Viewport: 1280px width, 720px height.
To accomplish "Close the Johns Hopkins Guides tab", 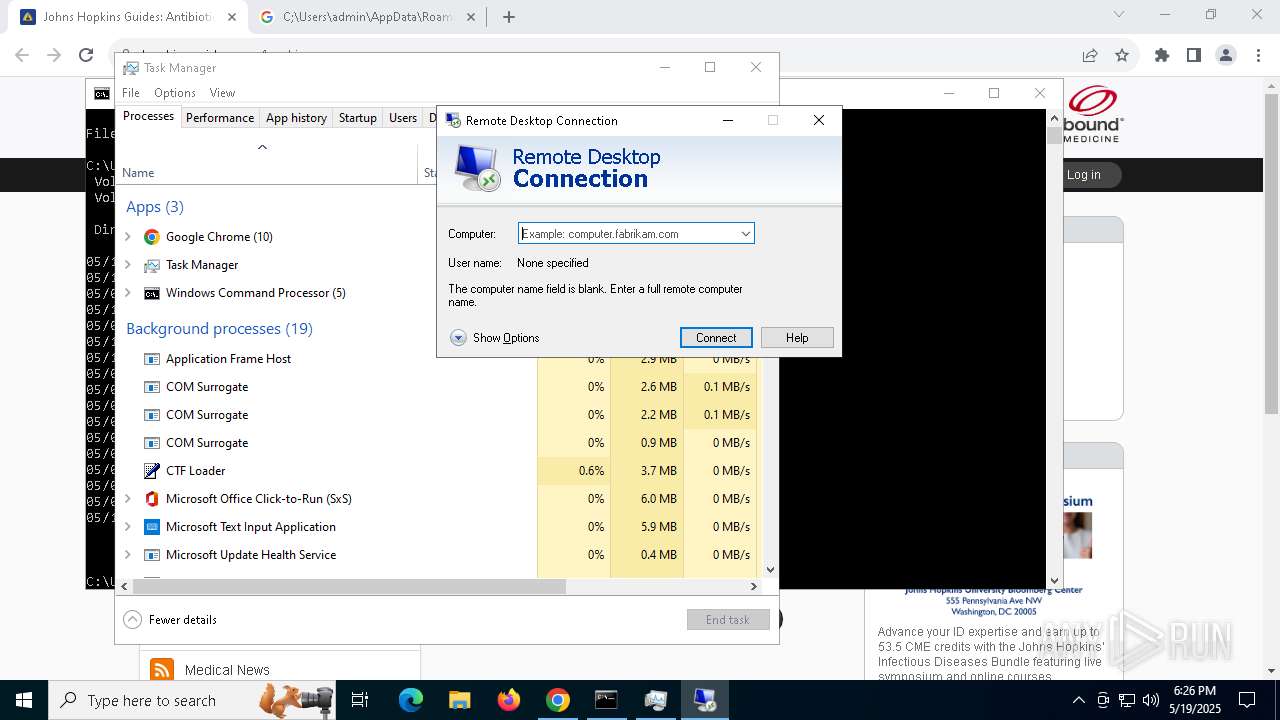I will [x=232, y=17].
